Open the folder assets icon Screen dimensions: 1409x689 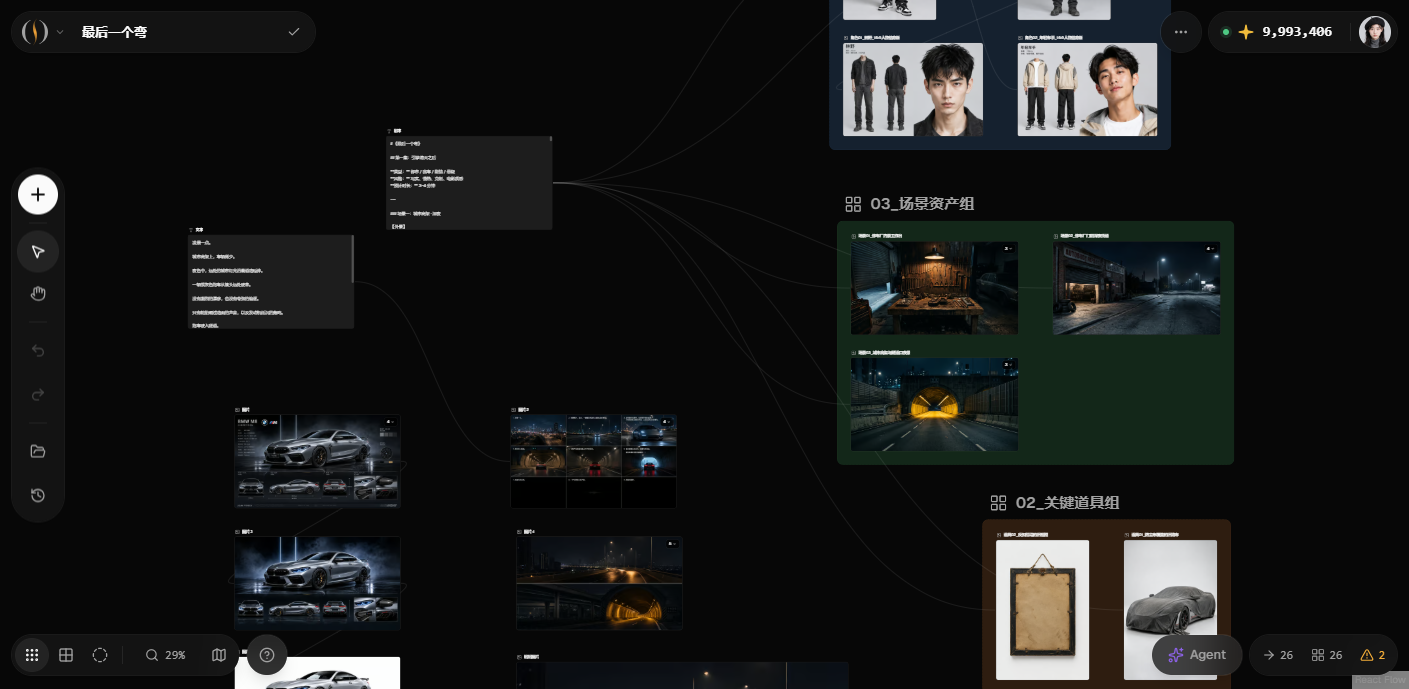click(38, 451)
